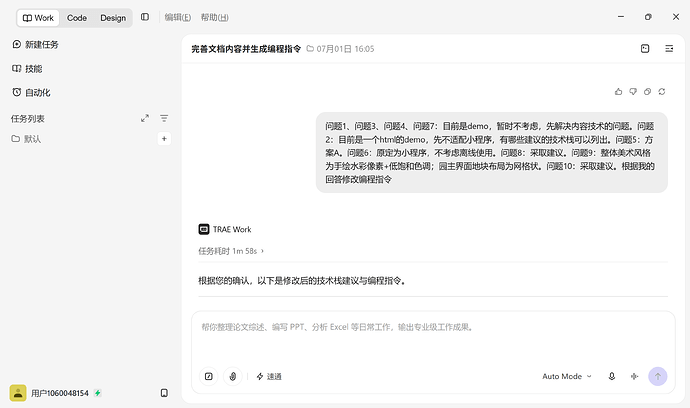Close the TRAE window
Viewport: 690px width, 408px height.
tap(676, 17)
